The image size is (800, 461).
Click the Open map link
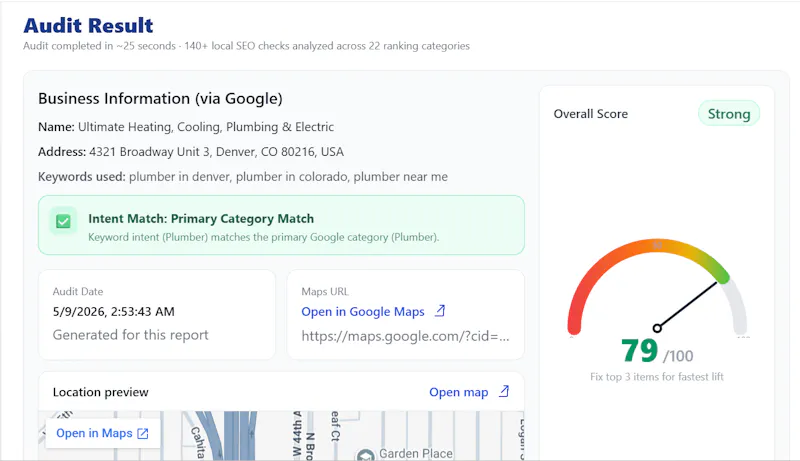coord(459,392)
